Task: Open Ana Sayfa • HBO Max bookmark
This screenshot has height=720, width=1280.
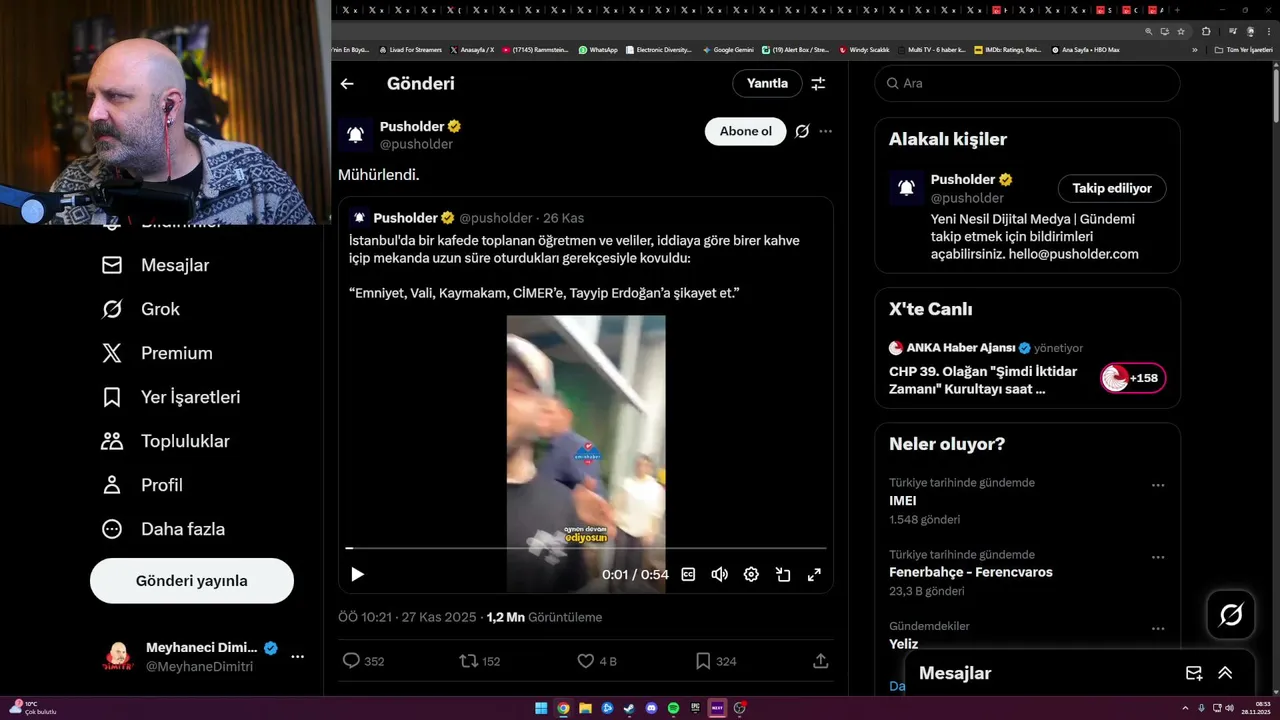Action: click(1086, 49)
